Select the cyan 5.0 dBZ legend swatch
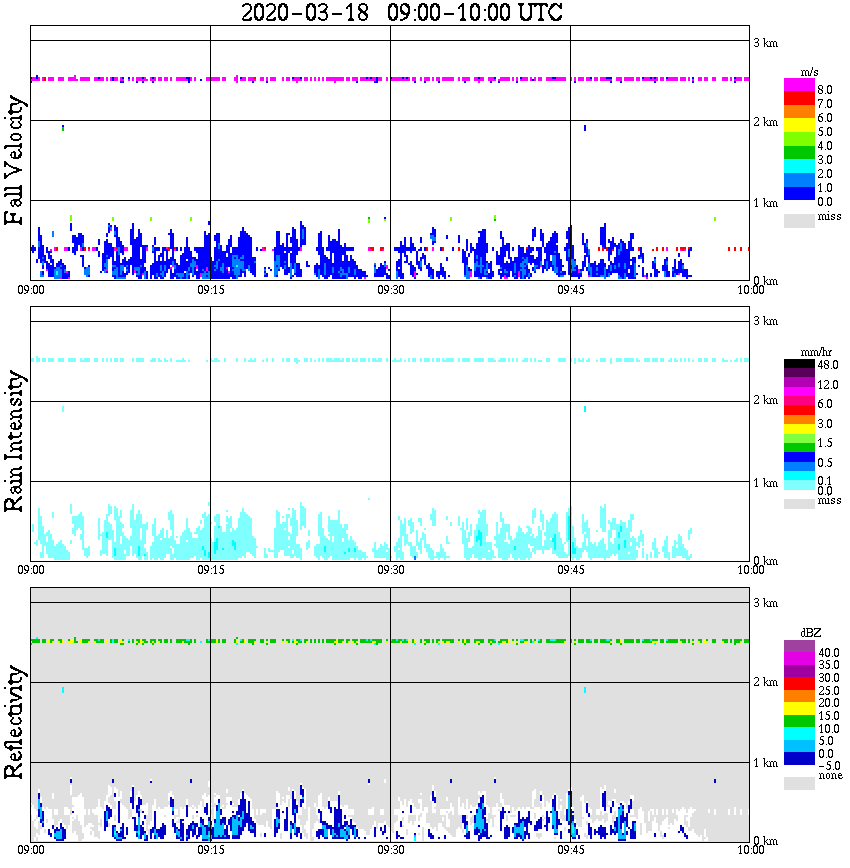Image resolution: width=850 pixels, height=868 pixels. point(799,734)
